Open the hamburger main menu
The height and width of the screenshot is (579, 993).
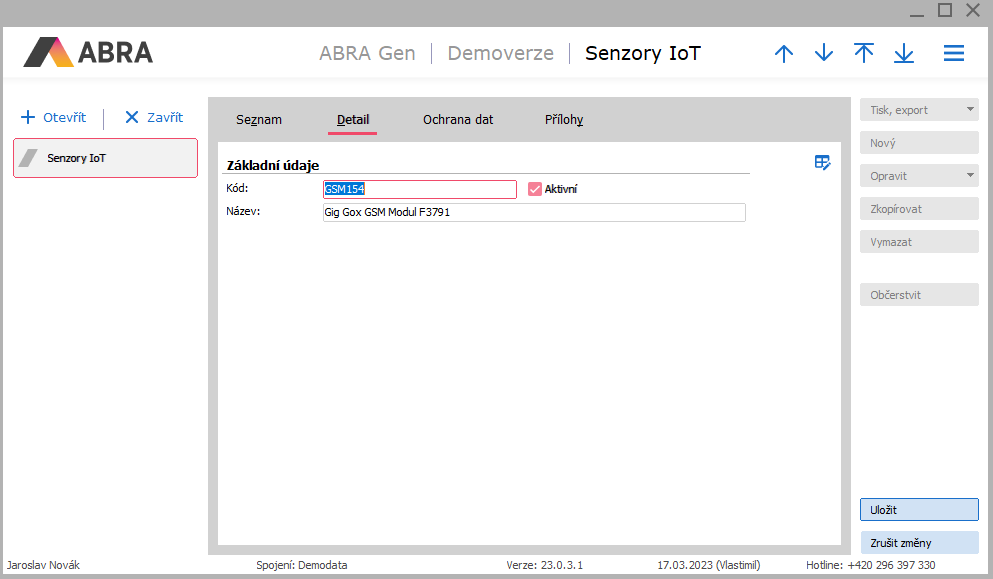pyautogui.click(x=954, y=54)
